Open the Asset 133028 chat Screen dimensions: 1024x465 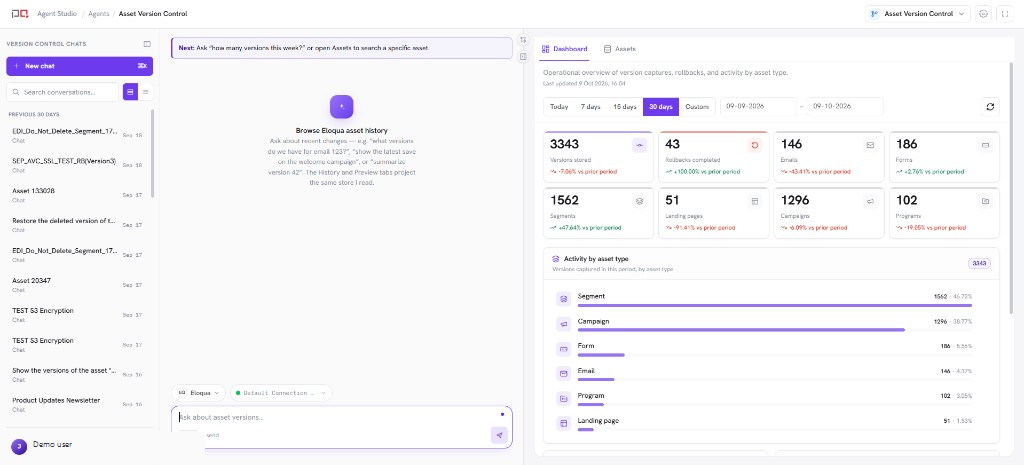[78, 195]
